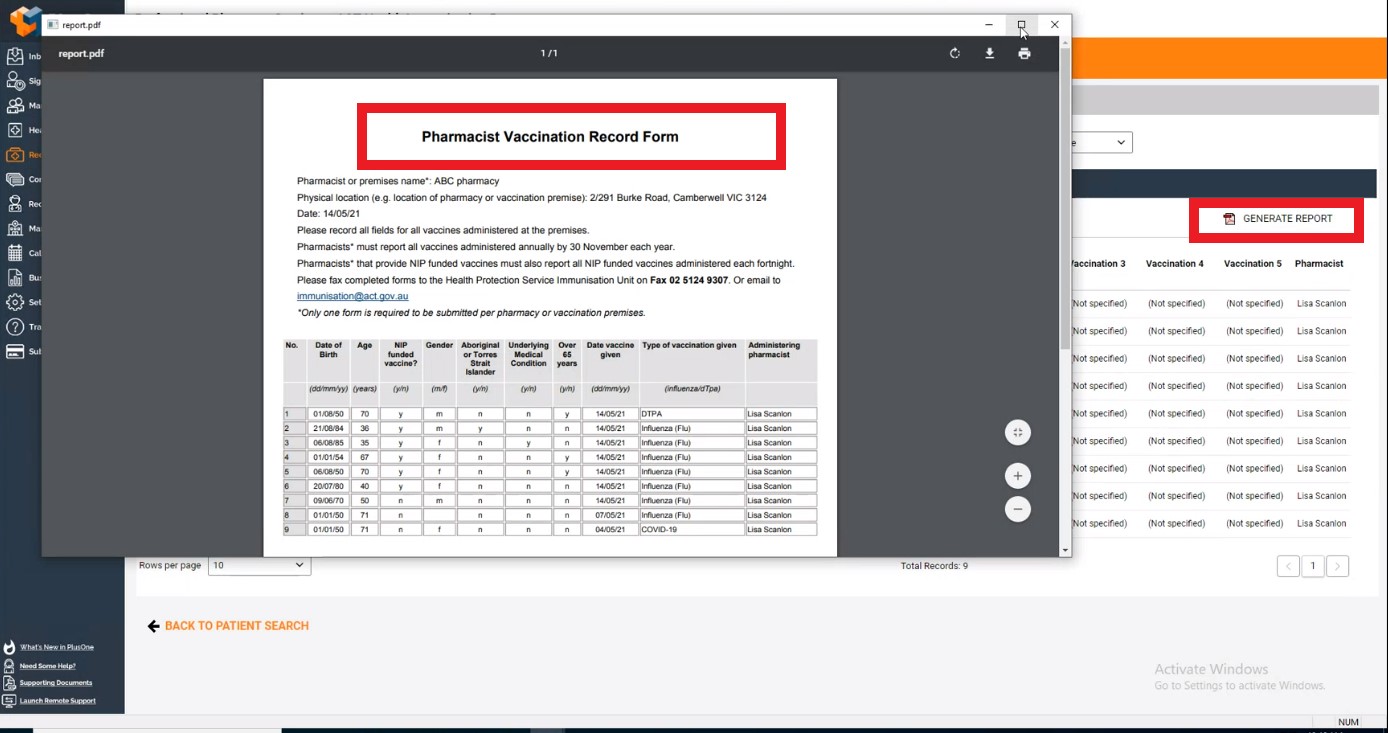Select the COVID-19 cell in the PDF table

click(692, 530)
